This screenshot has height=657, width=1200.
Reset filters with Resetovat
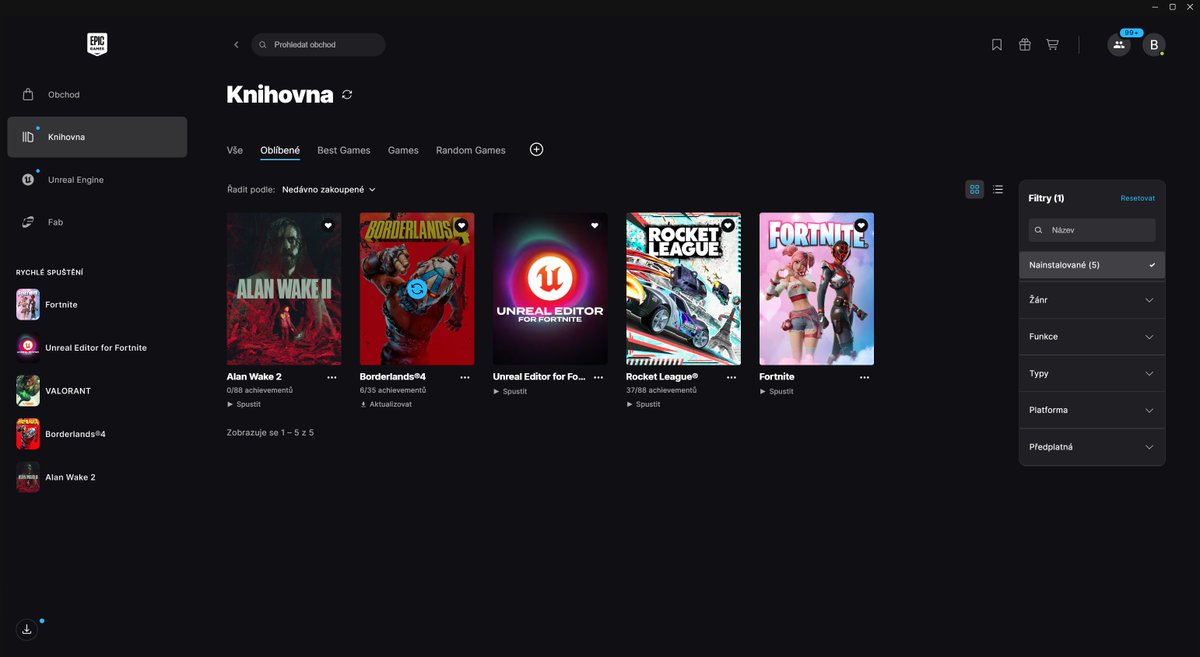click(x=1137, y=198)
